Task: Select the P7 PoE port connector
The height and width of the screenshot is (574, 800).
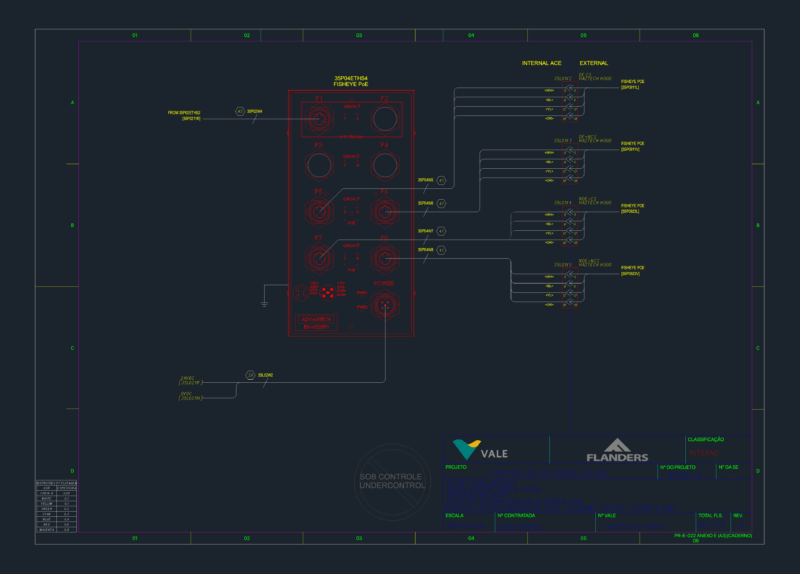Action: coord(319,258)
